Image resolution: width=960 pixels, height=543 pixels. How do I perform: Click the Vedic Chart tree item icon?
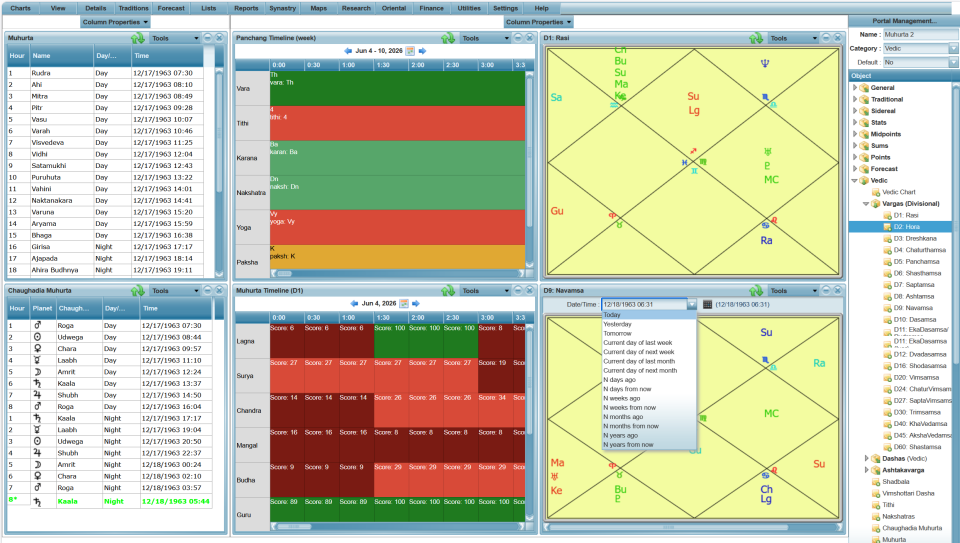click(876, 192)
